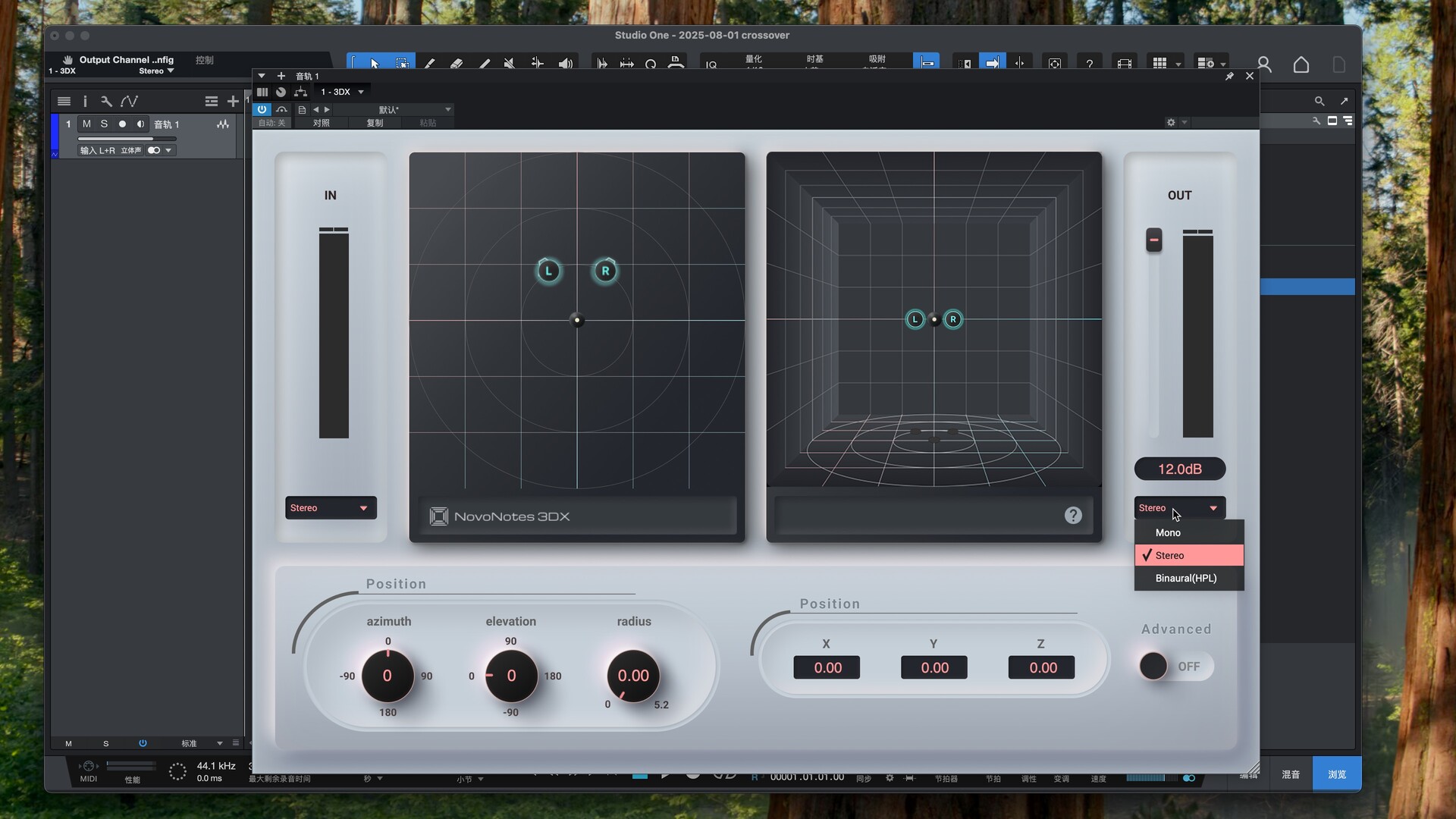The width and height of the screenshot is (1456, 819).
Task: Select the Mute tool
Action: point(510,64)
